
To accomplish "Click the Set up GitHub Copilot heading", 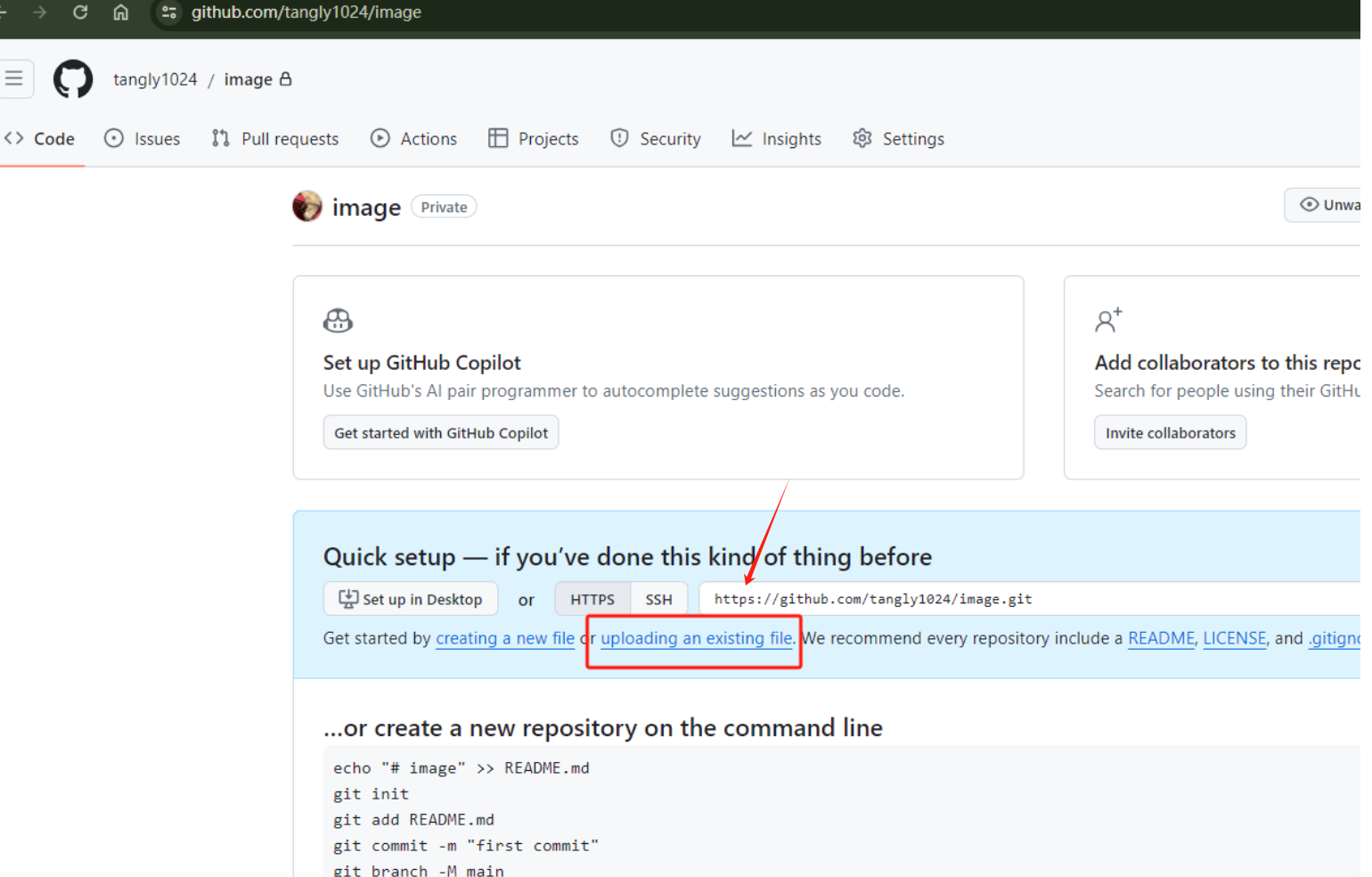I will (422, 363).
